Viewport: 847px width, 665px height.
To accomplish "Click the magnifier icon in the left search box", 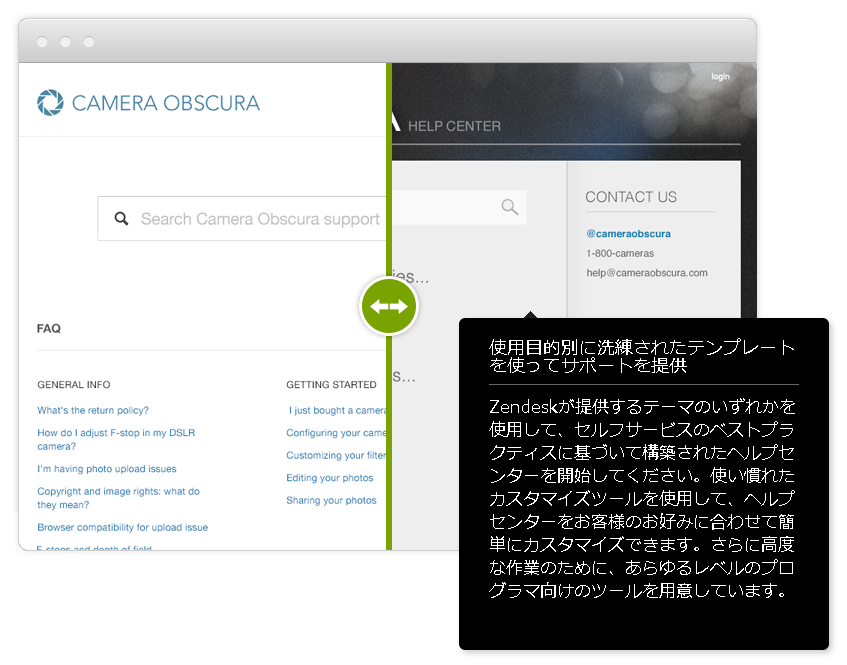I will coord(122,218).
